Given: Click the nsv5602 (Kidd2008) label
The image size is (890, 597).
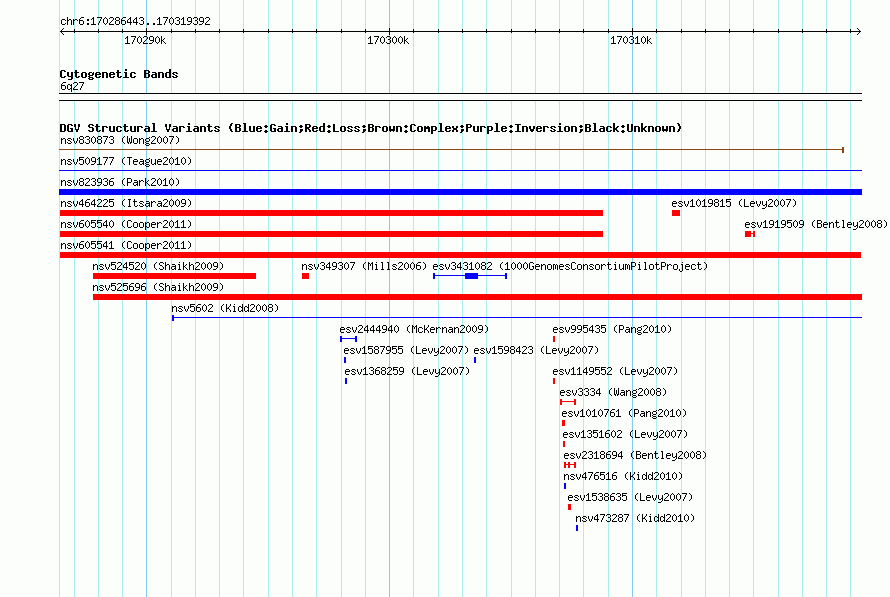Looking at the screenshot, I should pyautogui.click(x=225, y=308).
